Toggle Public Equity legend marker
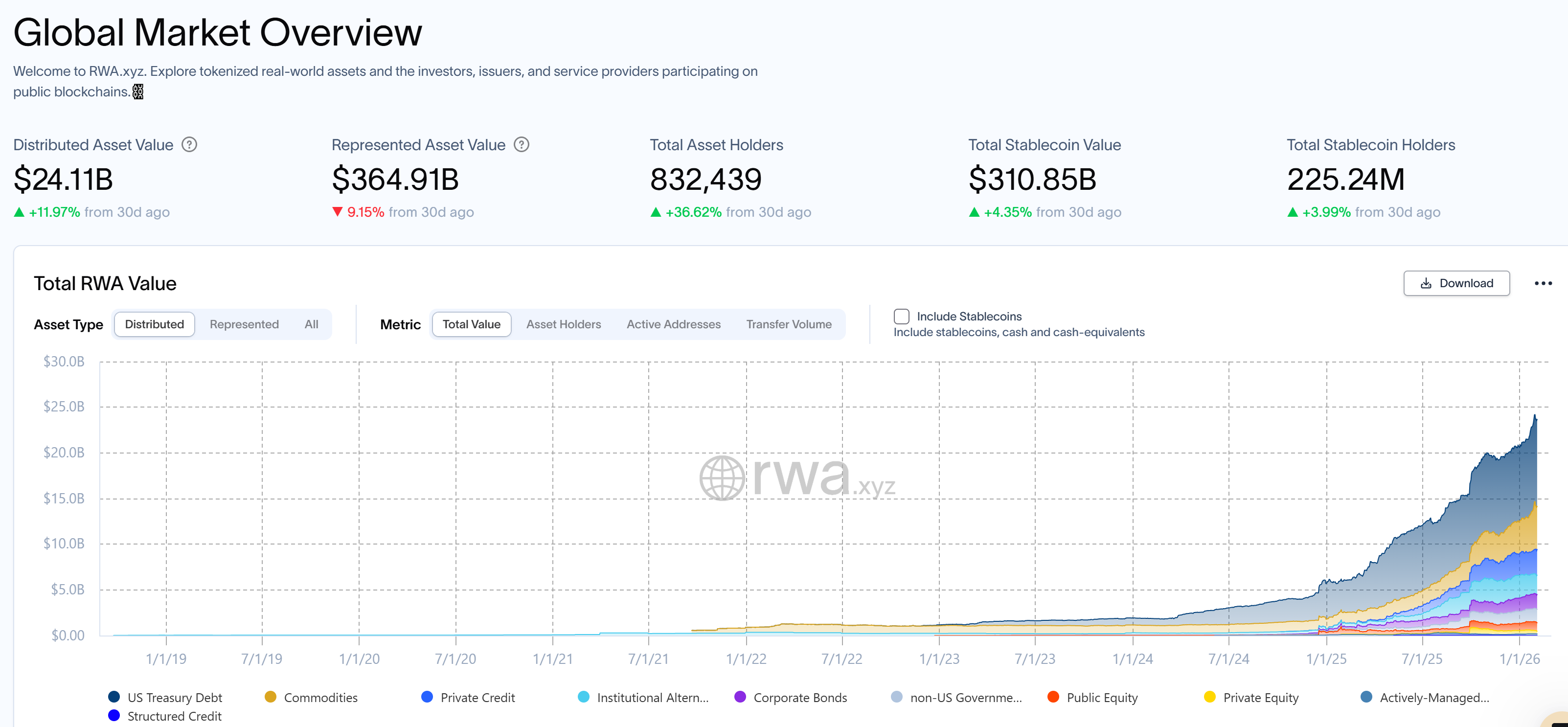The image size is (1568, 727). 1053,697
